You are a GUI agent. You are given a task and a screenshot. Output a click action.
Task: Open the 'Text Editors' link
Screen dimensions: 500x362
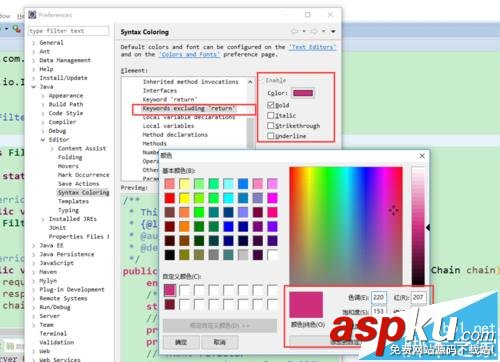[312, 47]
